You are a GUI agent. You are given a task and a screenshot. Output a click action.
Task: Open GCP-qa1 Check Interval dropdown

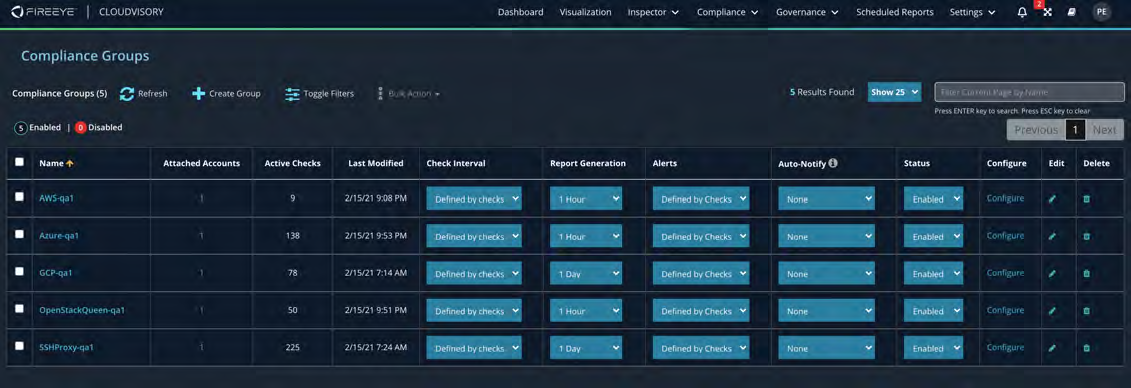[x=474, y=274]
